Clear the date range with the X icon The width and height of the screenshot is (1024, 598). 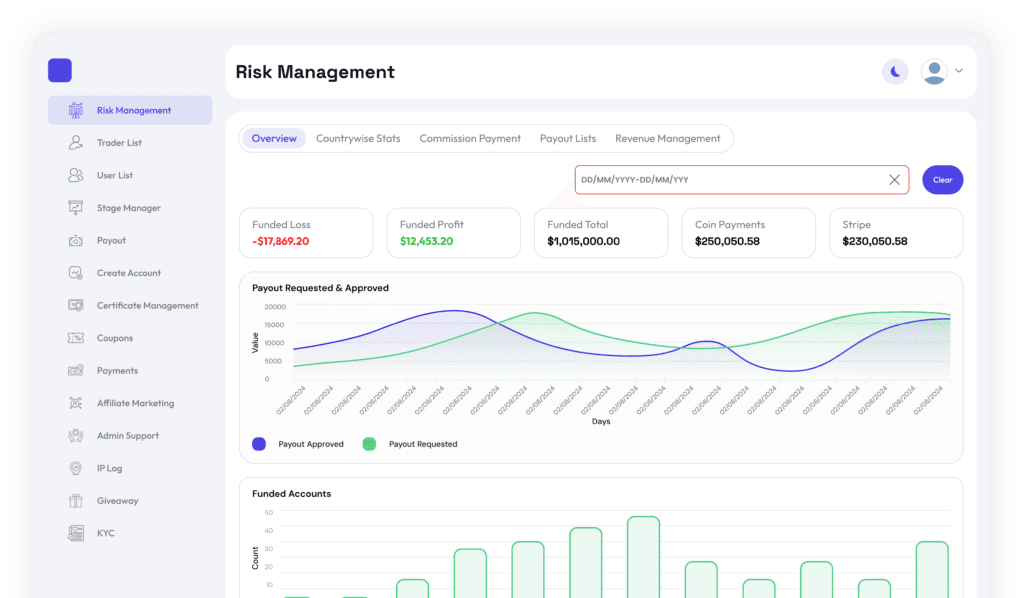tap(894, 180)
